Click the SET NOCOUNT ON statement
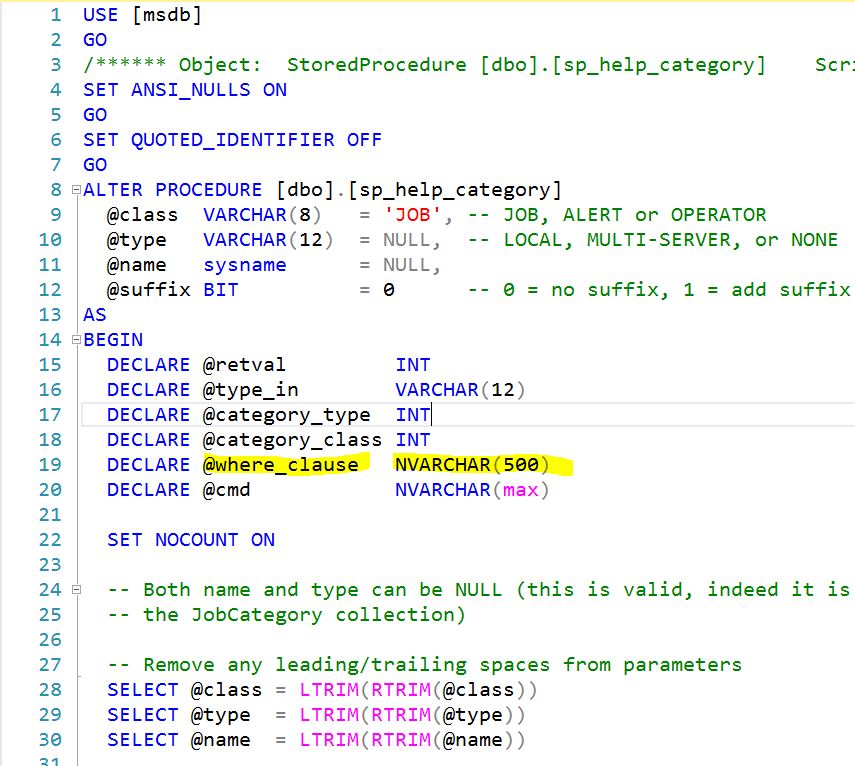This screenshot has width=855, height=766. pyautogui.click(x=190, y=540)
